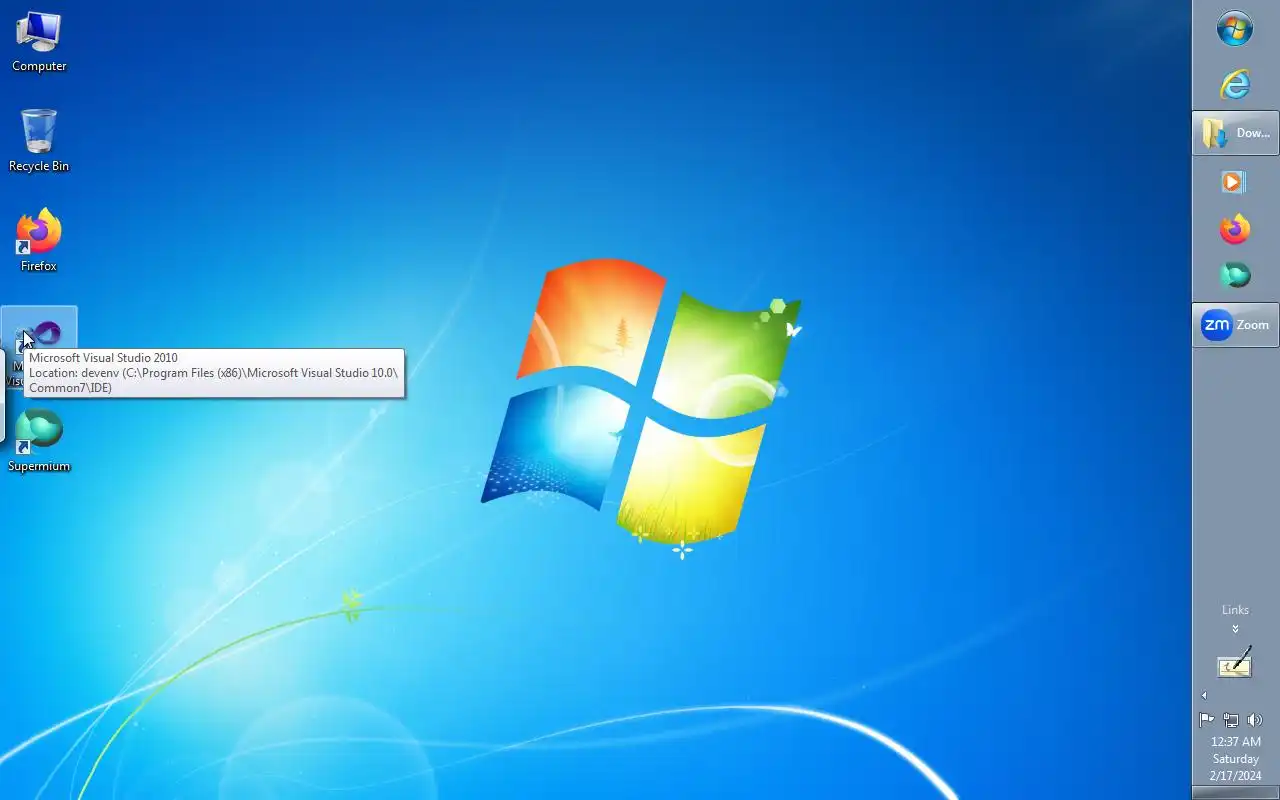Viewport: 1280px width, 800px height.
Task: Launch Windows Media Player from the taskbar
Action: tap(1233, 182)
